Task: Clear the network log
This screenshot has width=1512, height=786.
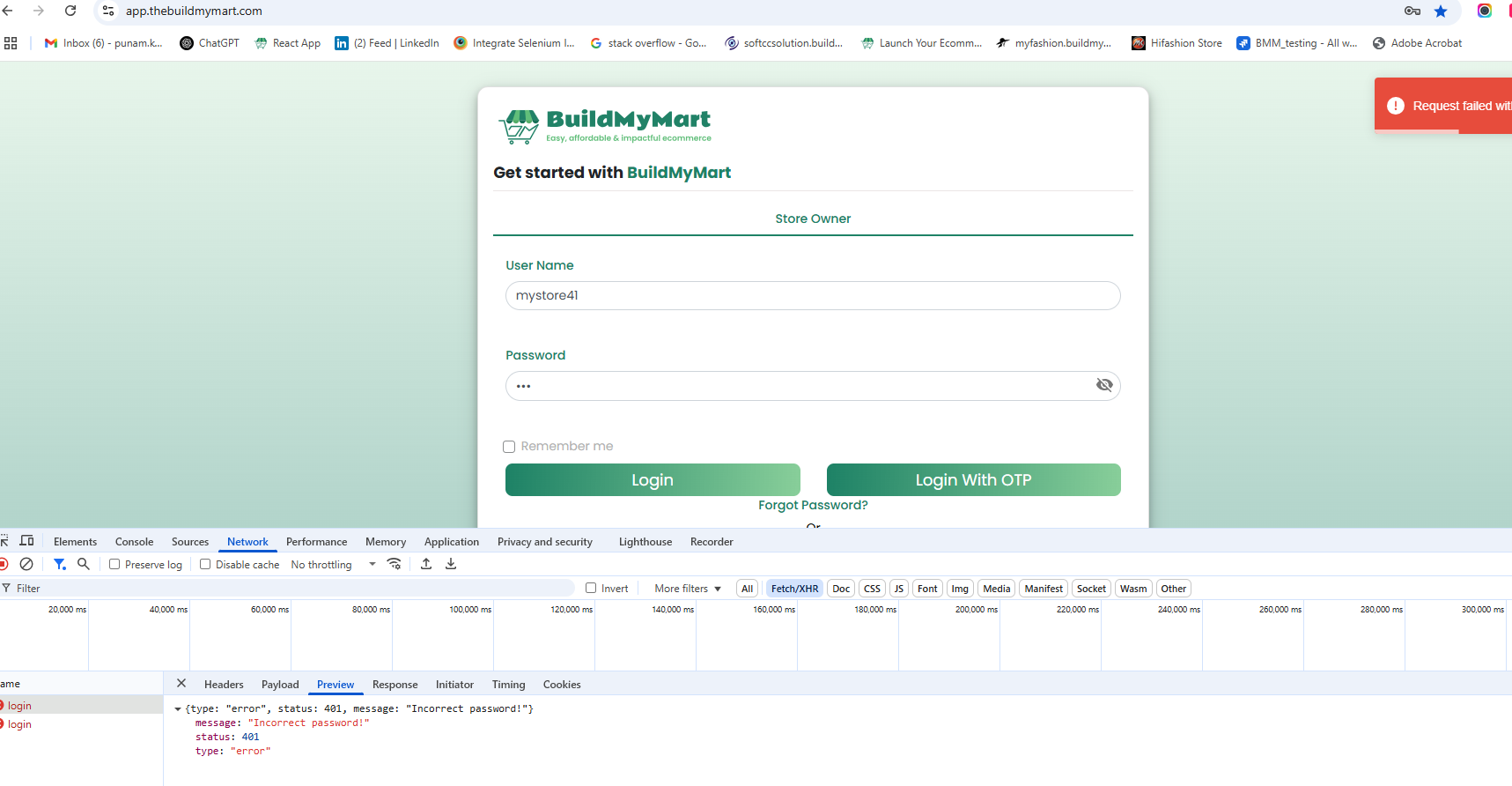Action: coord(26,564)
